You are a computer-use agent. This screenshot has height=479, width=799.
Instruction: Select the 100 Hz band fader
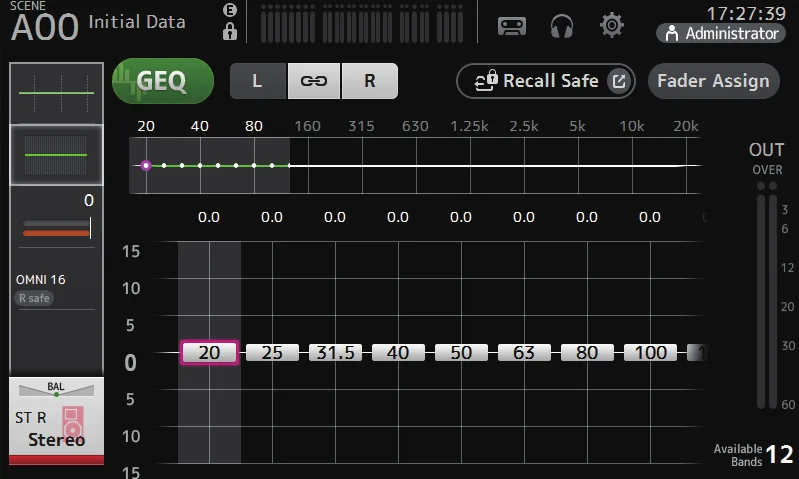tap(650, 353)
